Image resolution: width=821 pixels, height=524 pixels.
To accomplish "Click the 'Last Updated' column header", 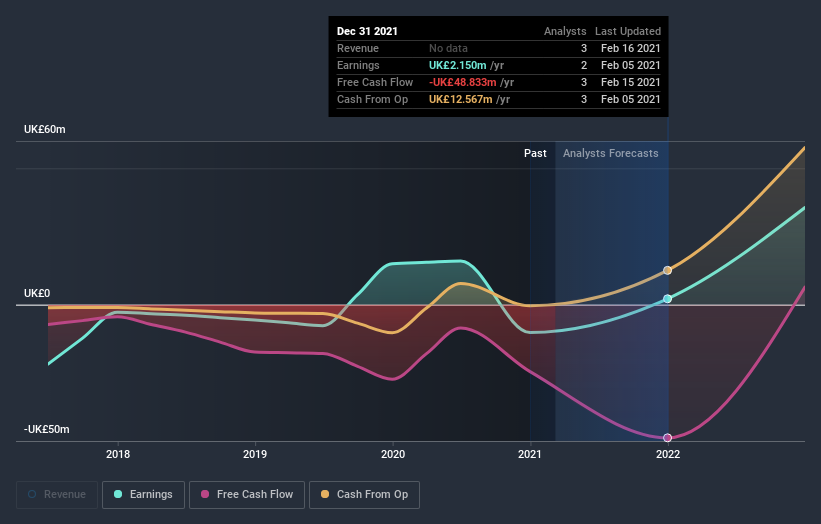I will pyautogui.click(x=628, y=31).
